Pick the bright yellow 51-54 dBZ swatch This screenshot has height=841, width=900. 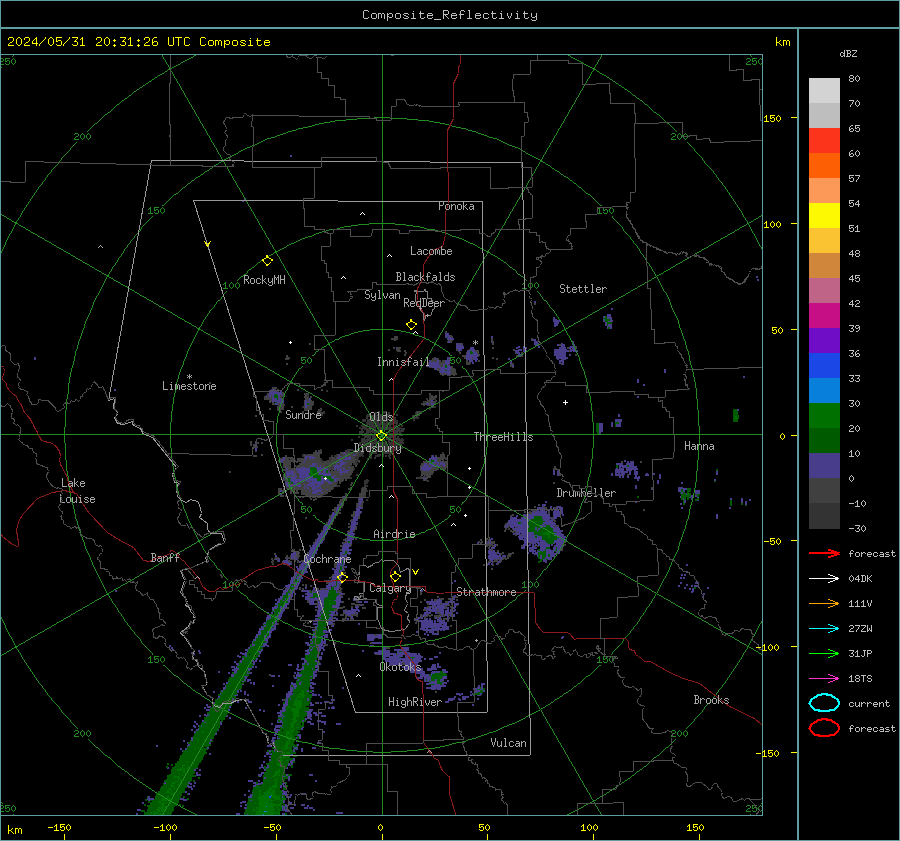(x=824, y=215)
